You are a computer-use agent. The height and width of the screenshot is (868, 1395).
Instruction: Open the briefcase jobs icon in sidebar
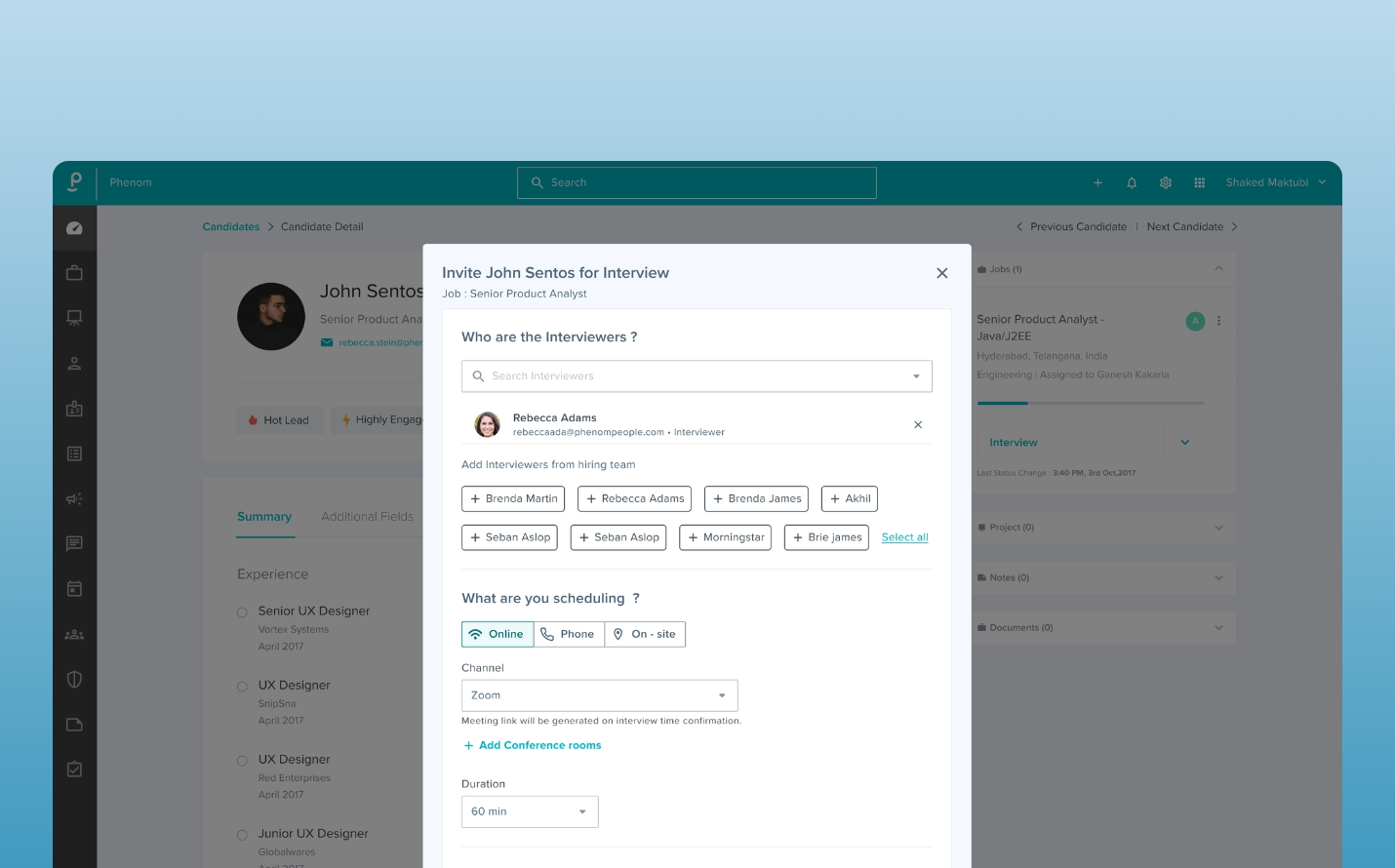point(74,273)
